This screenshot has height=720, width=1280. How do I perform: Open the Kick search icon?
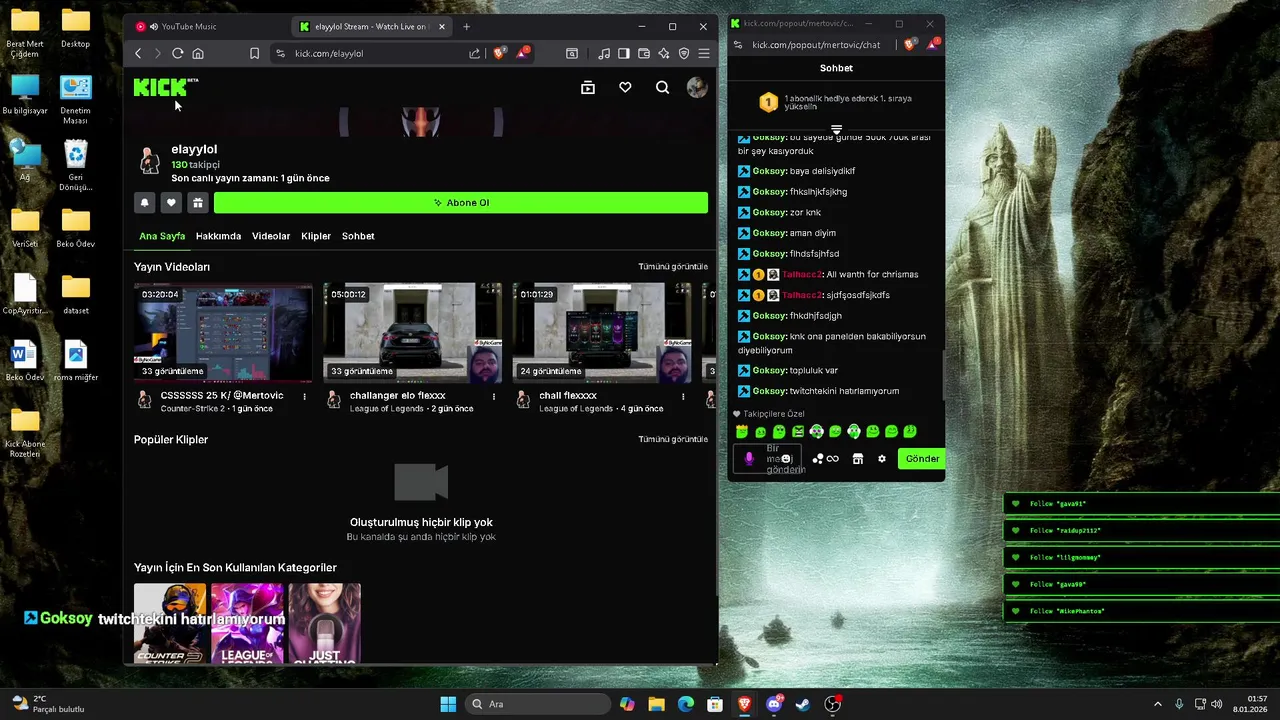coord(662,88)
